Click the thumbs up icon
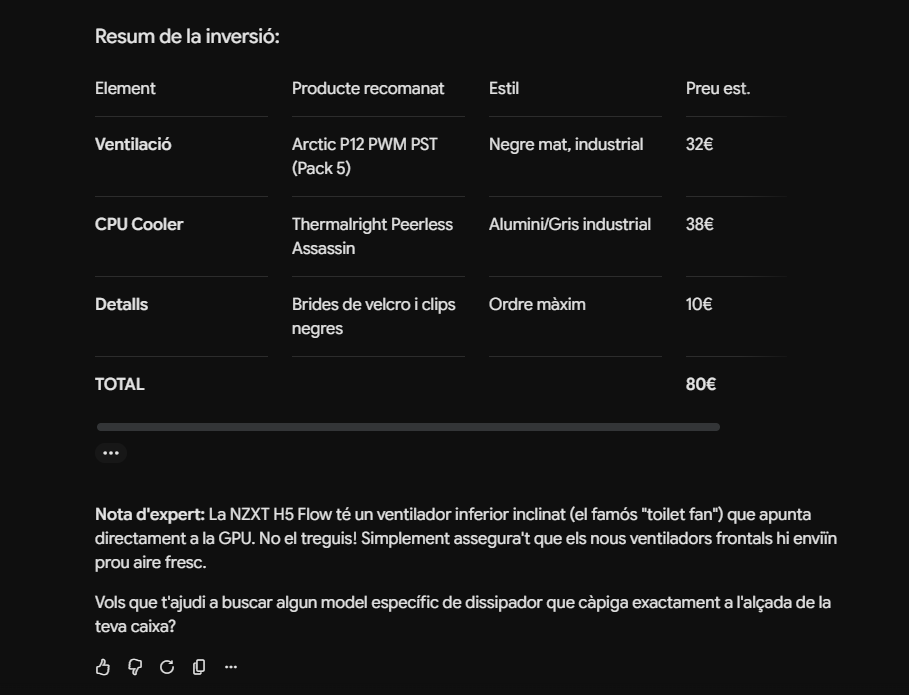The width and height of the screenshot is (909, 695). 103,667
